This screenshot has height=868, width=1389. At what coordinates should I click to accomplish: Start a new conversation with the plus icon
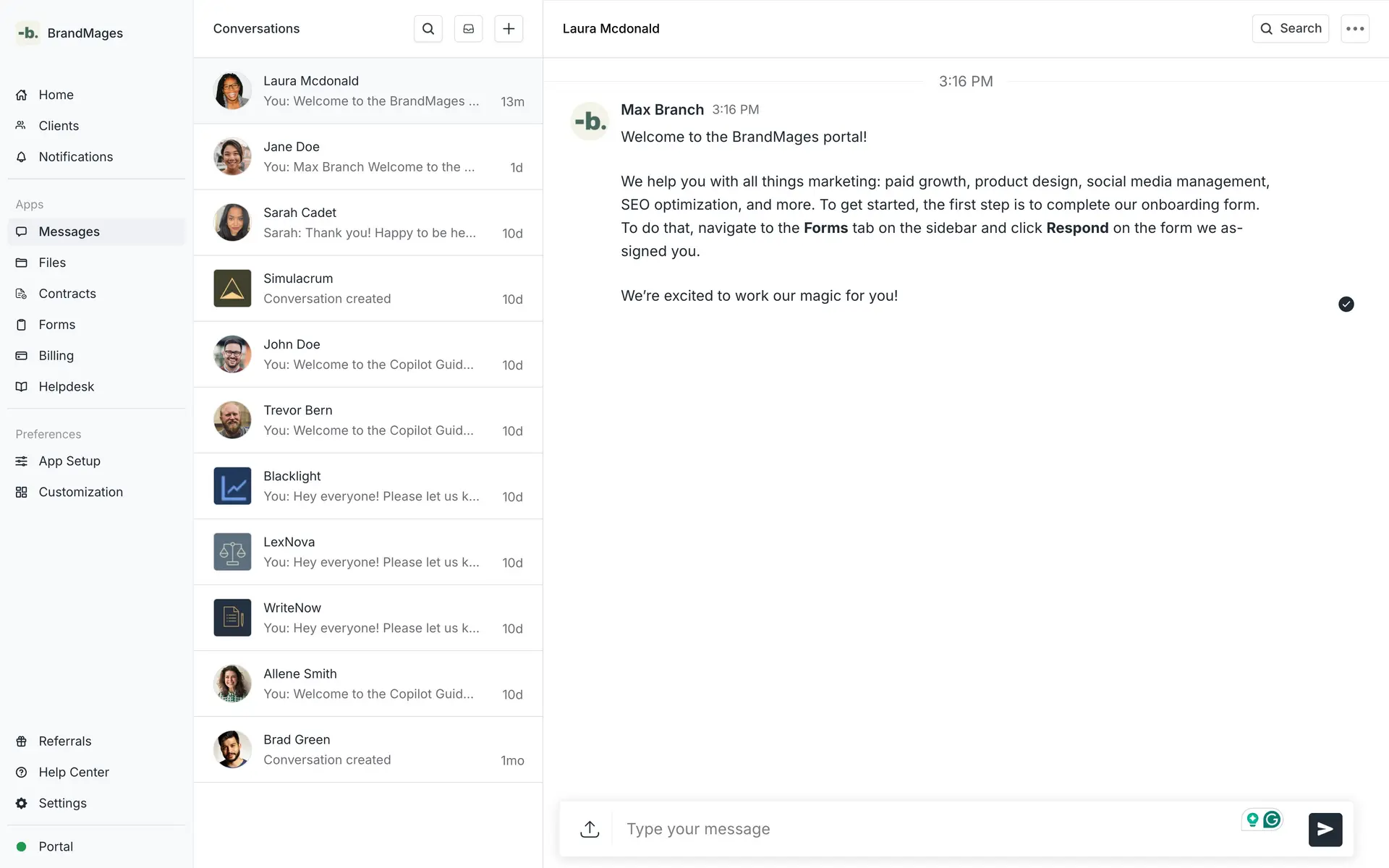509,28
